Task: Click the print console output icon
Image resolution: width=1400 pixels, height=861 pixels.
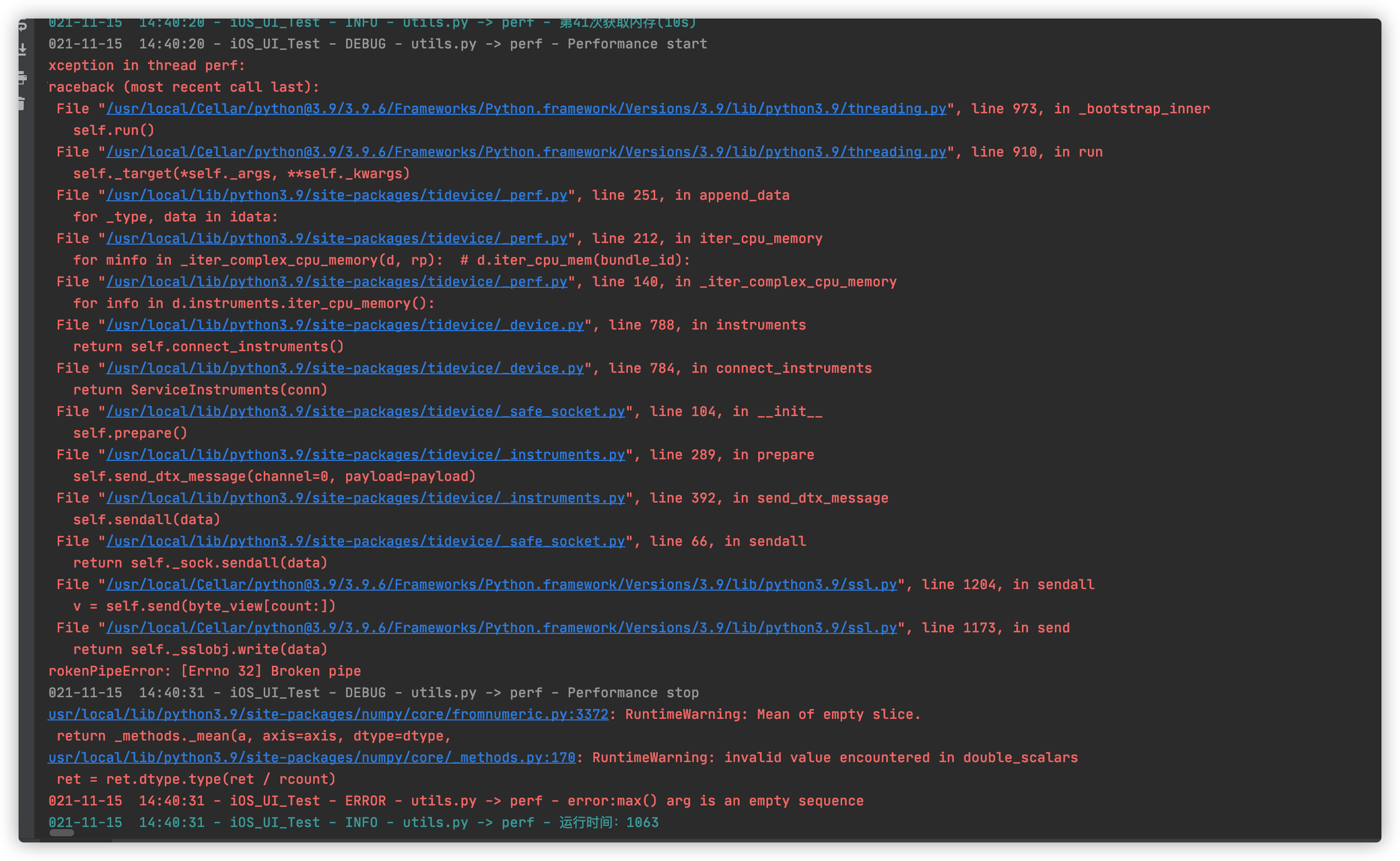Action: click(23, 77)
